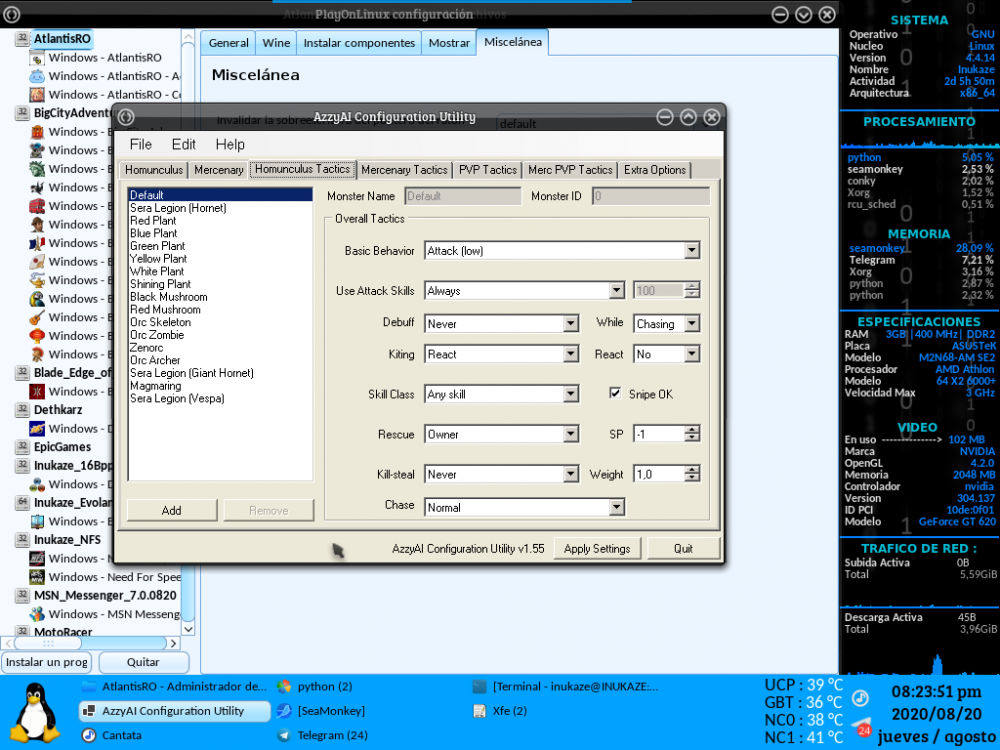Viewport: 1000px width, 750px height.
Task: Open the Chase dropdown list
Action: (616, 508)
